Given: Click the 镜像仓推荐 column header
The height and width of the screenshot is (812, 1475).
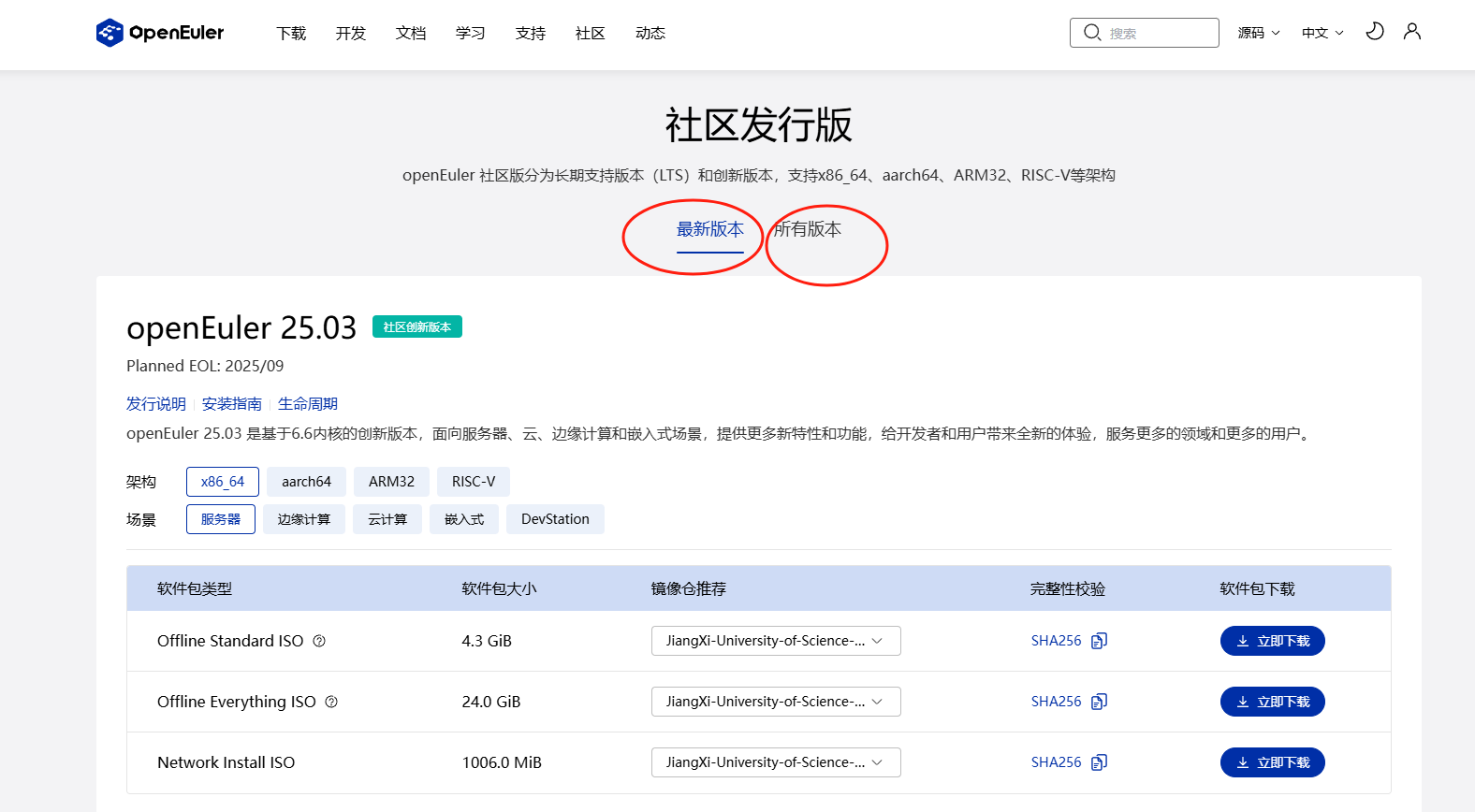Looking at the screenshot, I should (689, 589).
